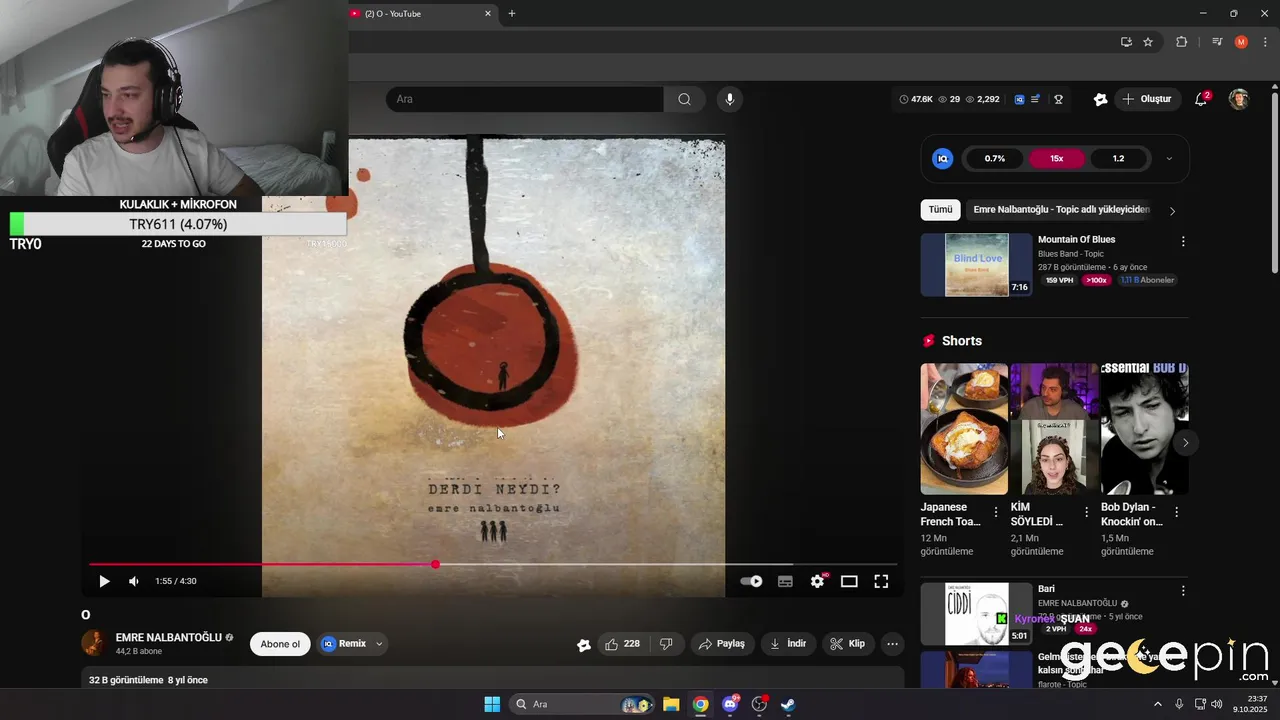Viewport: 1280px width, 720px height.
Task: Open the player settings gear
Action: [818, 581]
